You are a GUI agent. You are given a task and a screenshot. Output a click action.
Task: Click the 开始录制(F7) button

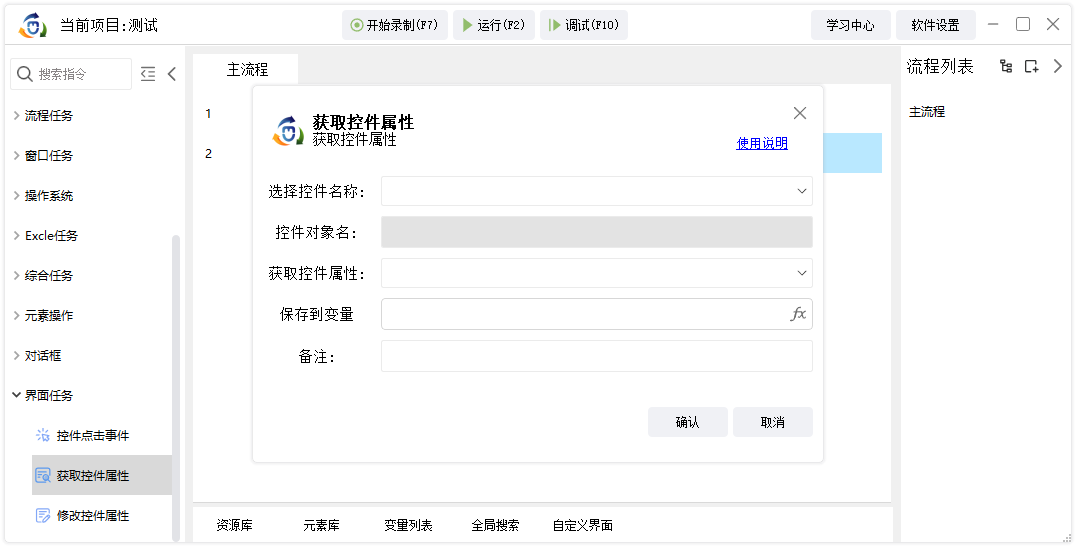(x=395, y=25)
